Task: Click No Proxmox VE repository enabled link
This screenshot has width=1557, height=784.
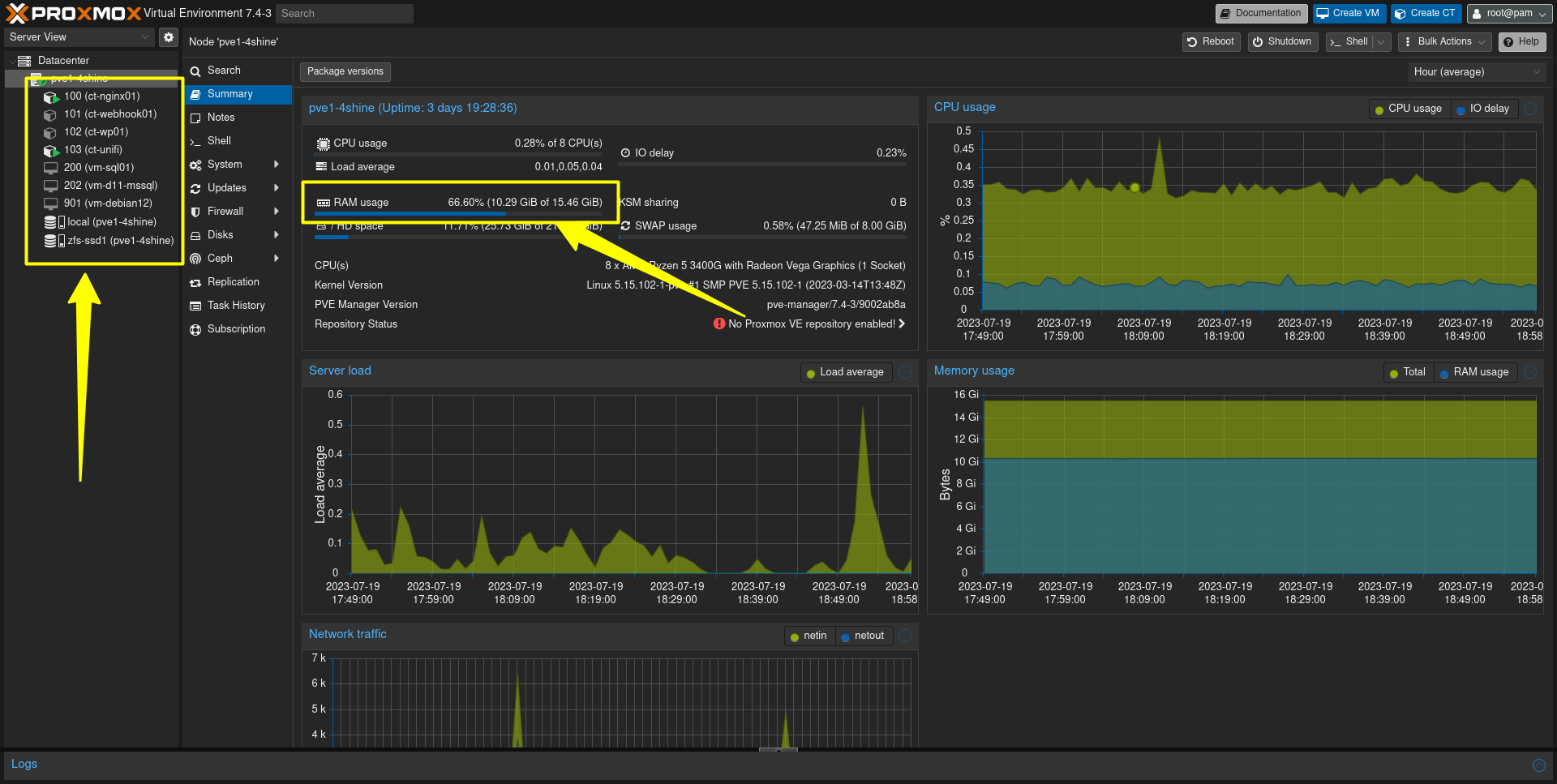Action: point(812,324)
